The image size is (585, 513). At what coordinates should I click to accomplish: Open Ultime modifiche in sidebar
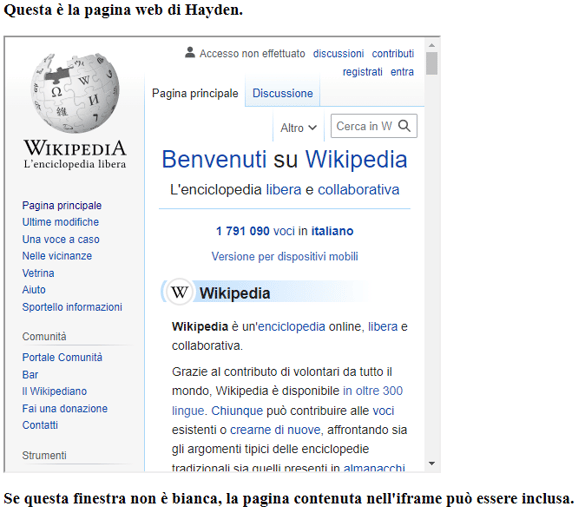(60, 222)
